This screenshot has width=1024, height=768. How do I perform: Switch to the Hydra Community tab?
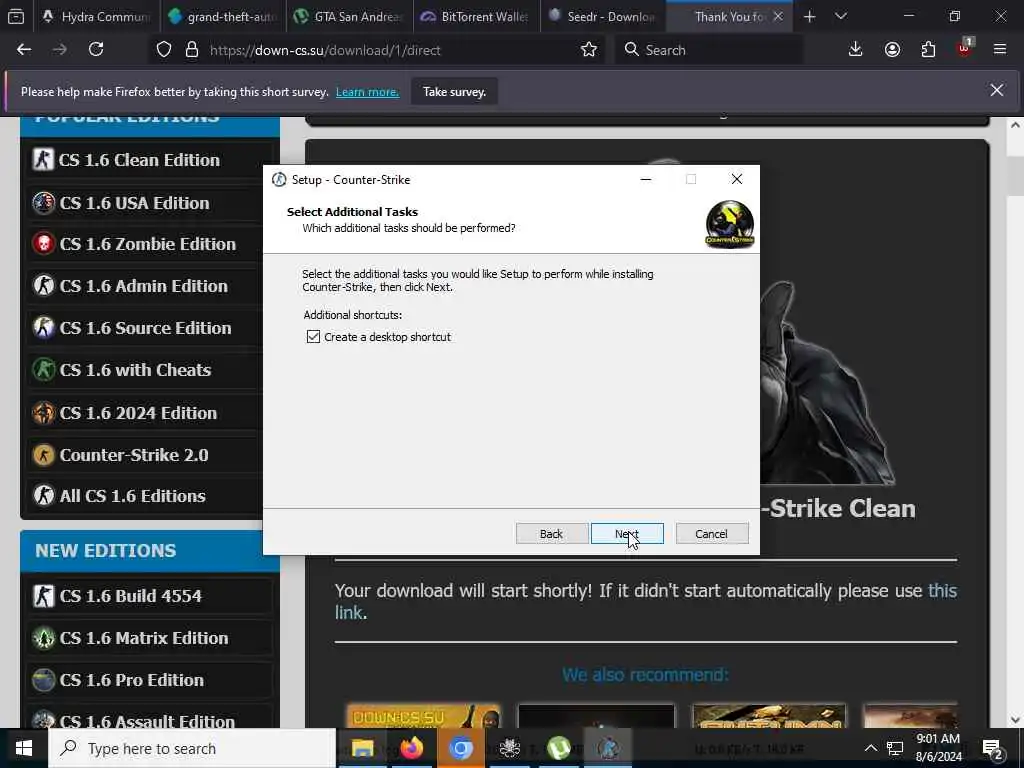coord(97,17)
